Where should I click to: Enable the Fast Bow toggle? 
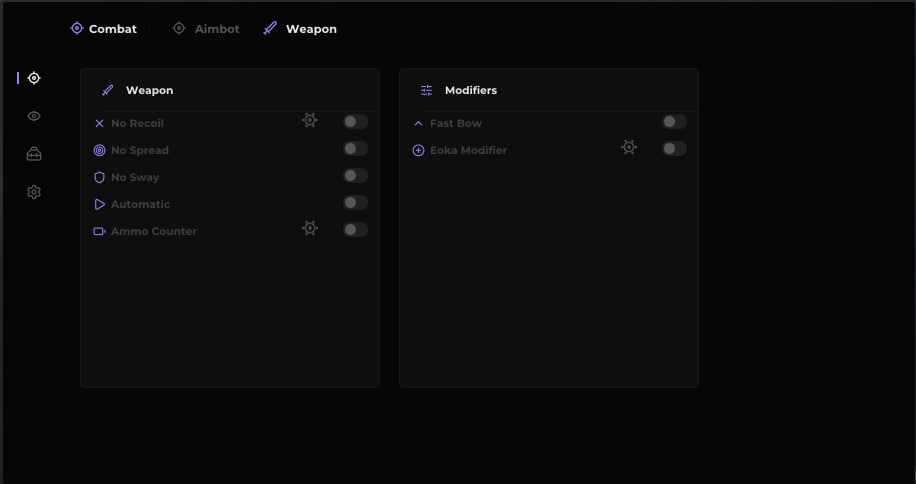tap(674, 121)
